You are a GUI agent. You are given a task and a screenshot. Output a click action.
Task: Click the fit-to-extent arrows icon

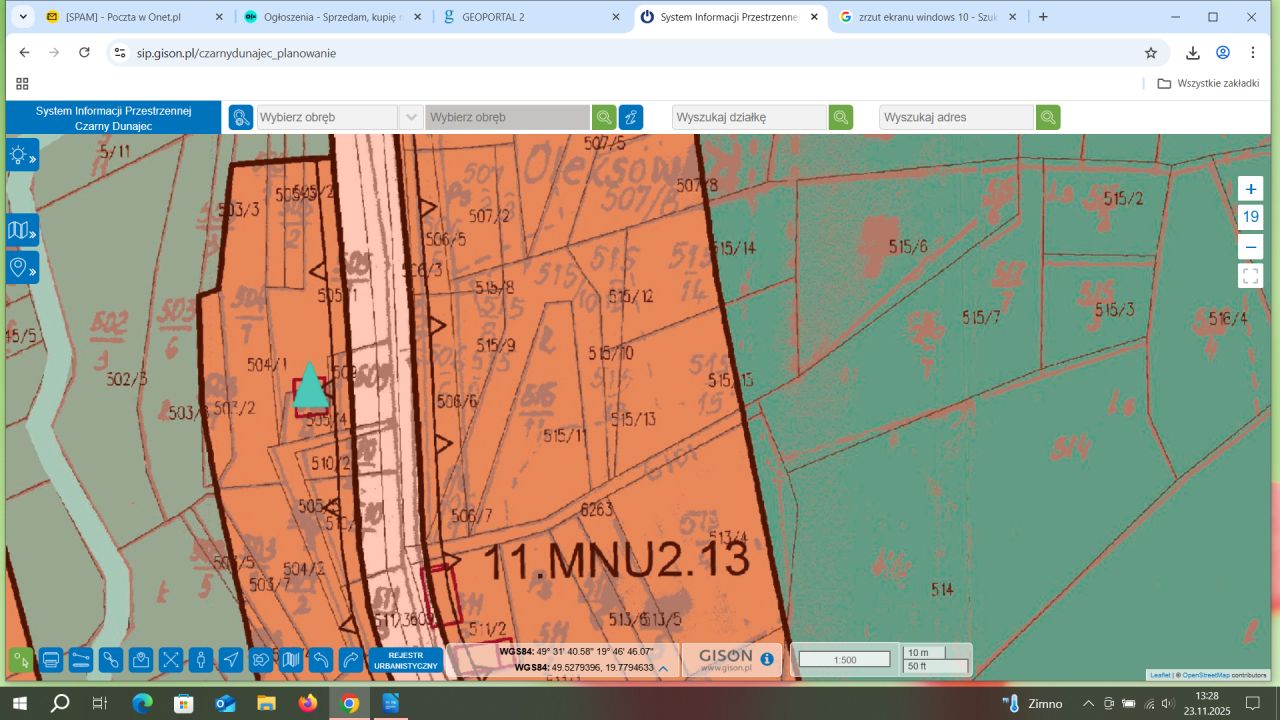click(x=171, y=660)
